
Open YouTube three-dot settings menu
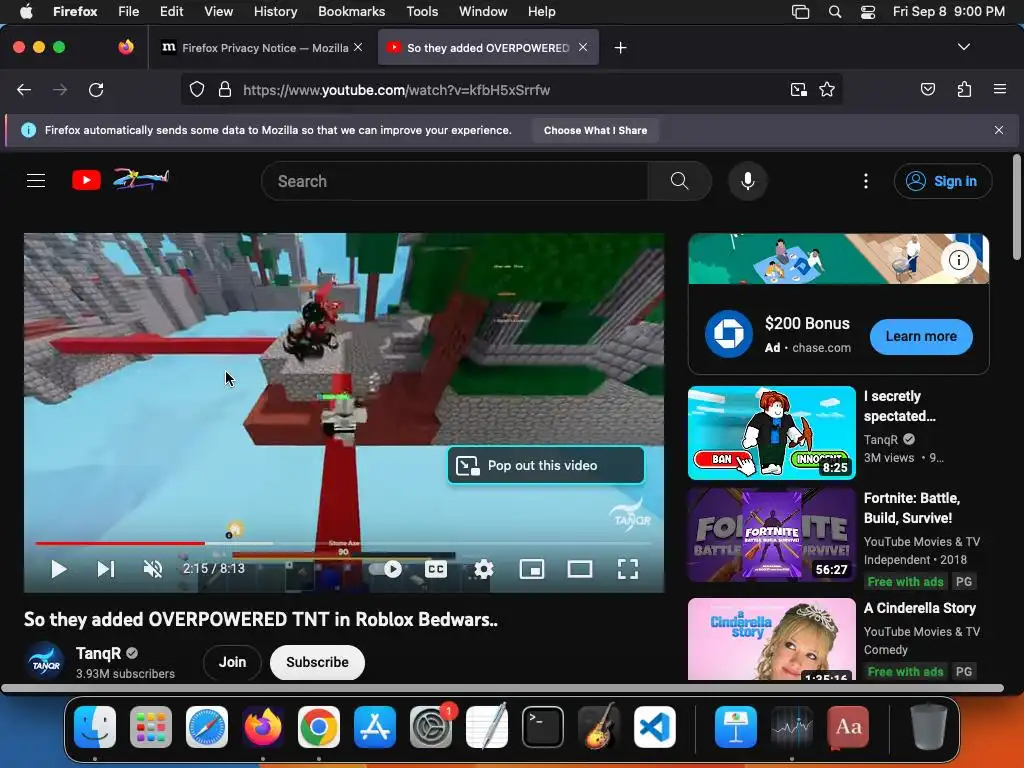tap(866, 181)
